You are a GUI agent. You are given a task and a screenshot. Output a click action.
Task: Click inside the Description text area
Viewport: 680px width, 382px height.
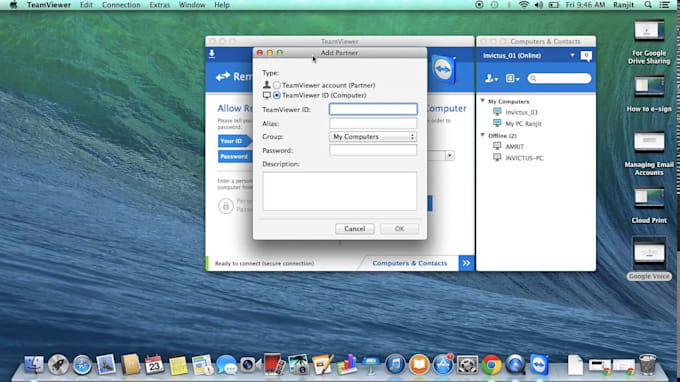tap(340, 191)
